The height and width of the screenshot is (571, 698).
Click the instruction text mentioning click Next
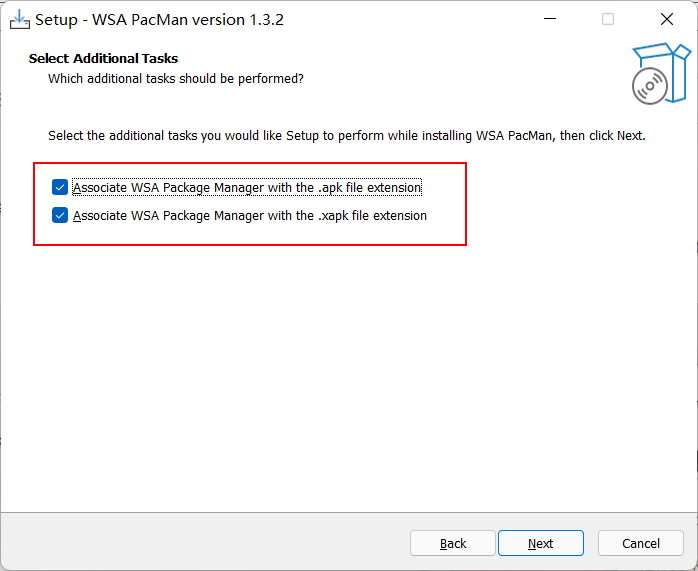point(347,135)
